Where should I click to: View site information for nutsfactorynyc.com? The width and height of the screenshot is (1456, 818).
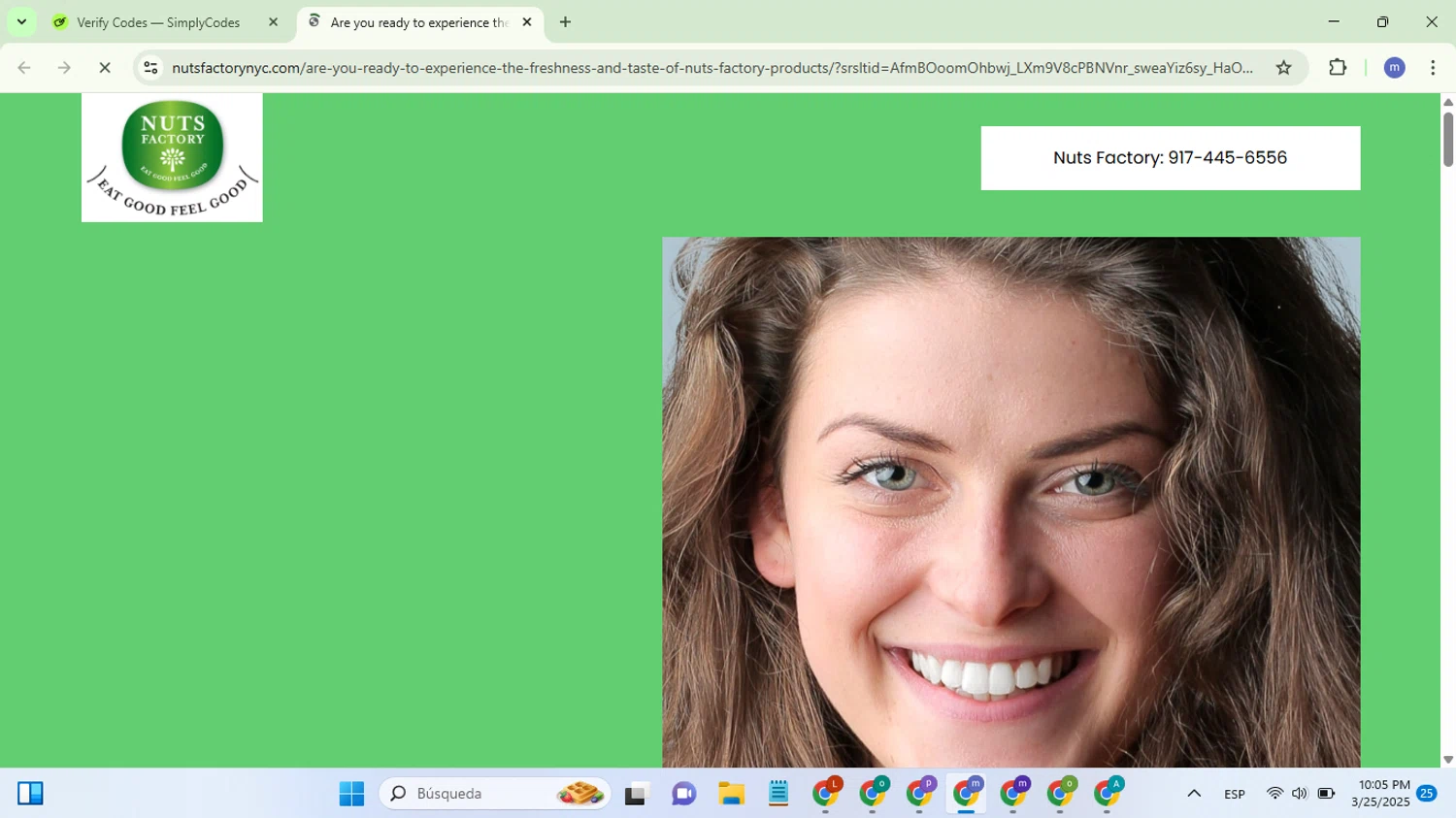tap(150, 68)
